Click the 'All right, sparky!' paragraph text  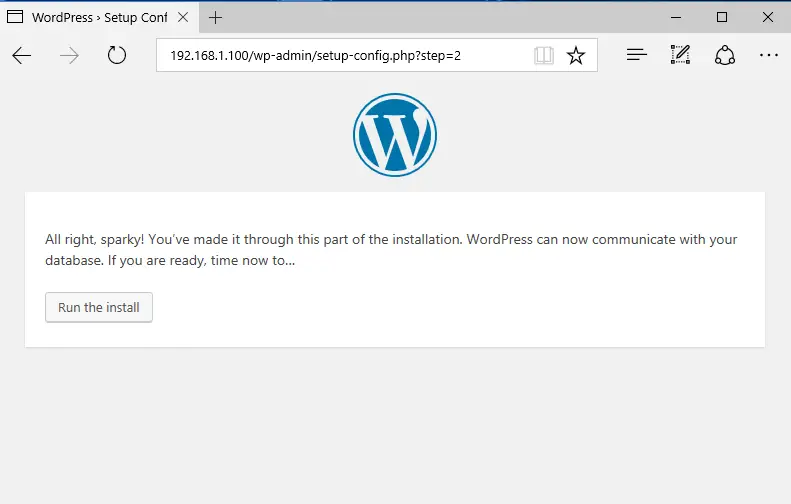point(391,250)
